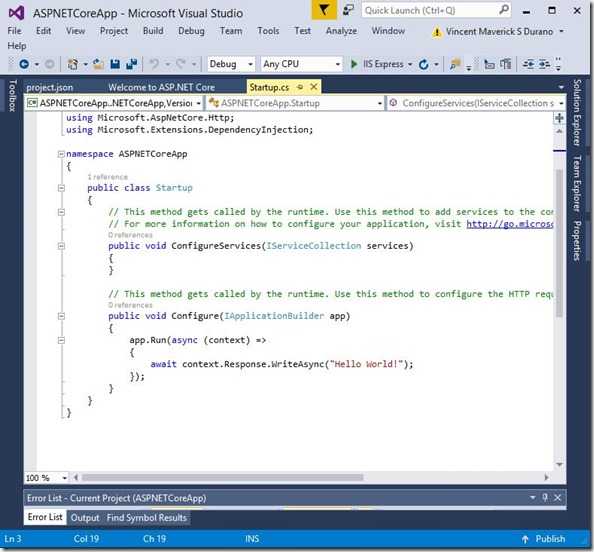
Task: Click the Quick Launch search magnifier
Action: 504,10
